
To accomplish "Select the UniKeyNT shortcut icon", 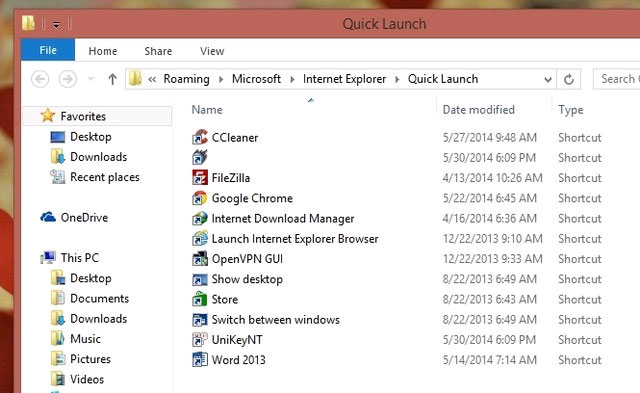I will coord(200,340).
